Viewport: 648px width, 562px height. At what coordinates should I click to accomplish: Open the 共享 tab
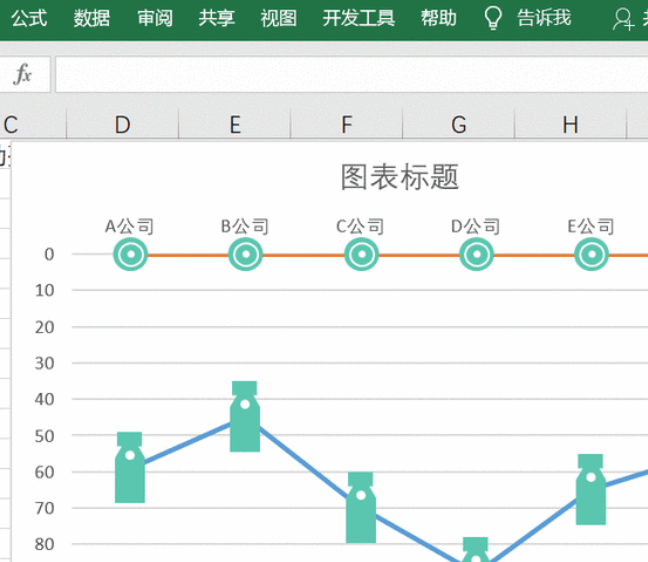click(217, 19)
